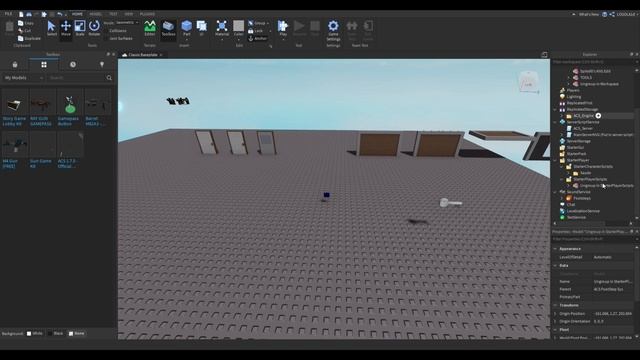Collapse the StarterPlayer node

[x=555, y=160]
